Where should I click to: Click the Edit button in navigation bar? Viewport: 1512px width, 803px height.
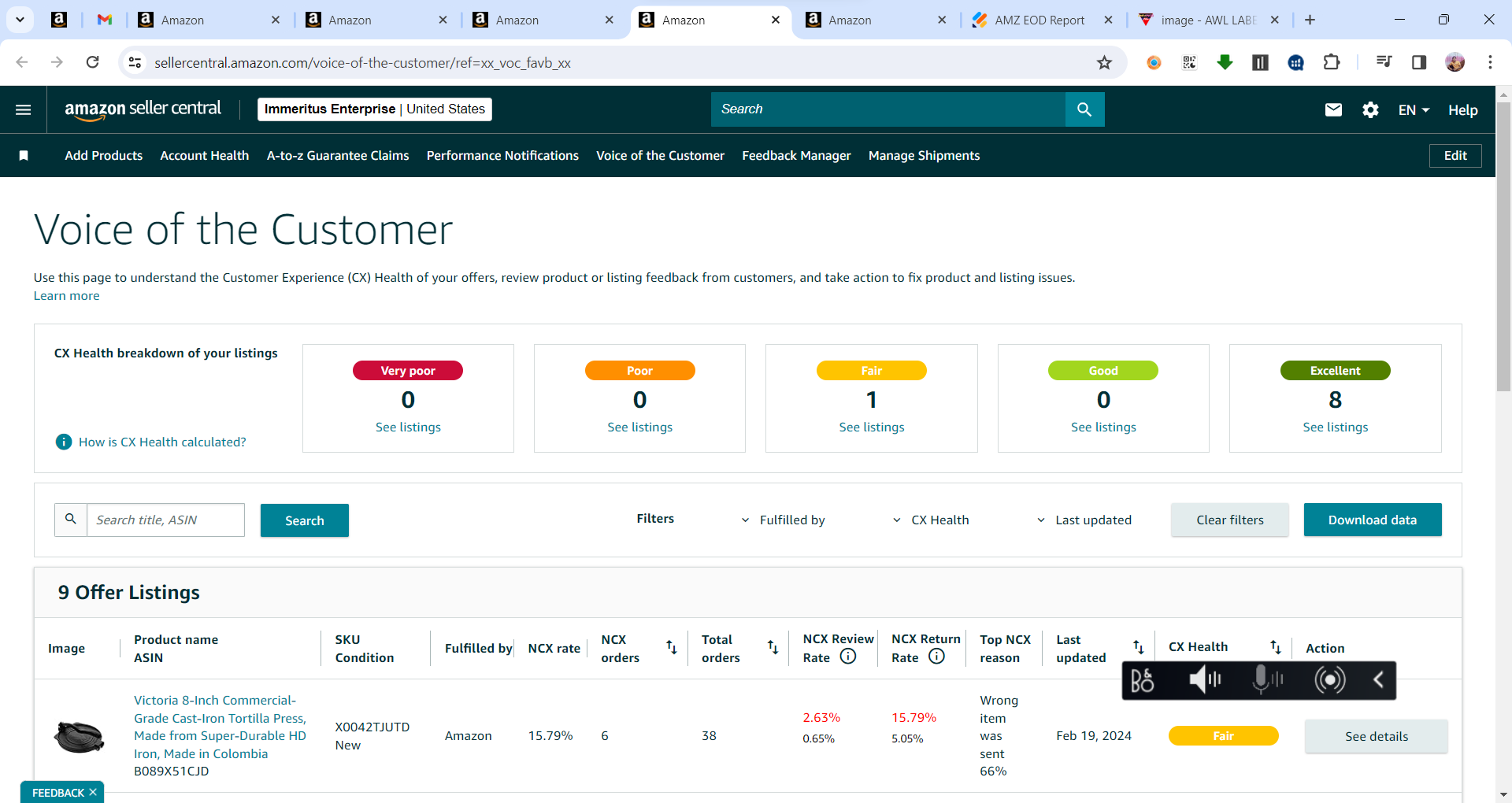(x=1455, y=156)
